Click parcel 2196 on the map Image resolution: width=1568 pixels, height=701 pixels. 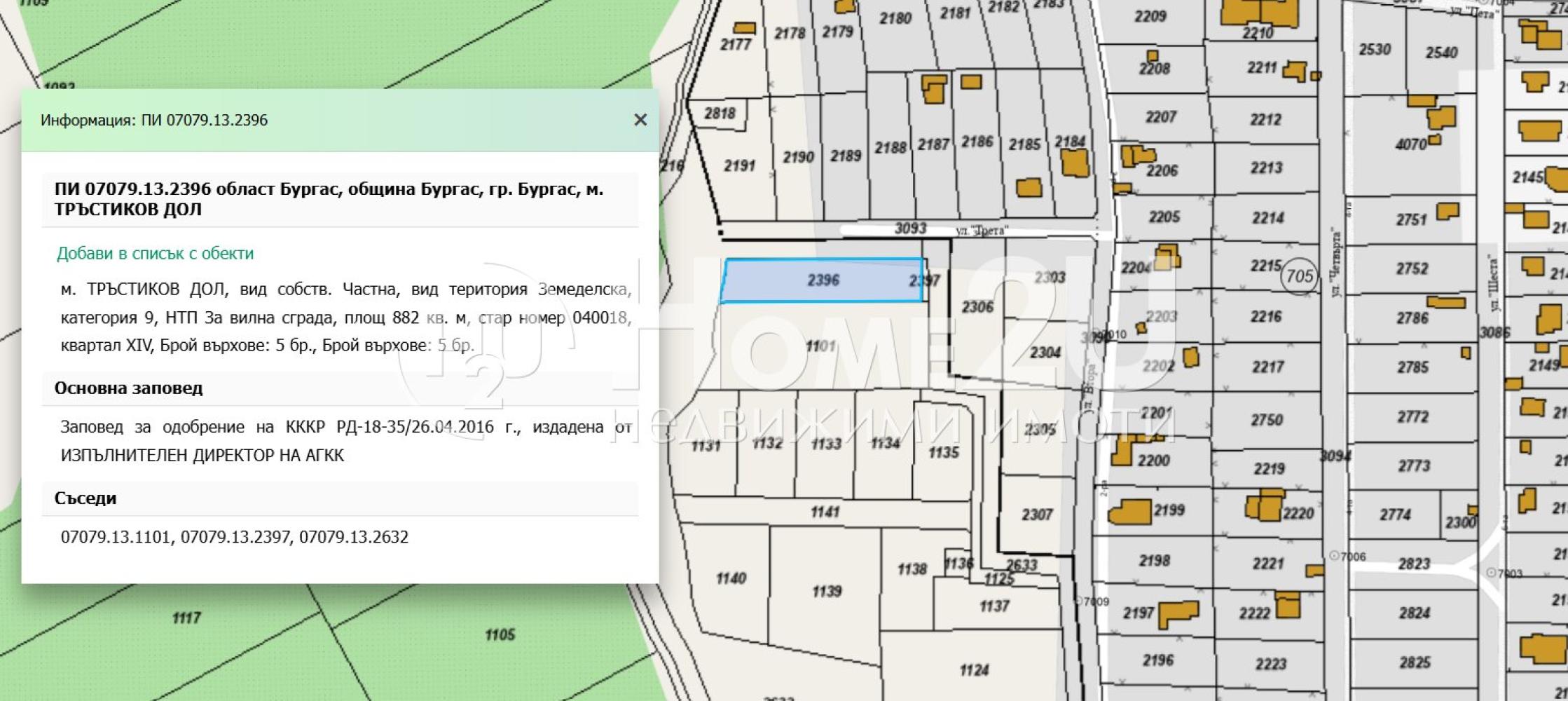[1157, 660]
